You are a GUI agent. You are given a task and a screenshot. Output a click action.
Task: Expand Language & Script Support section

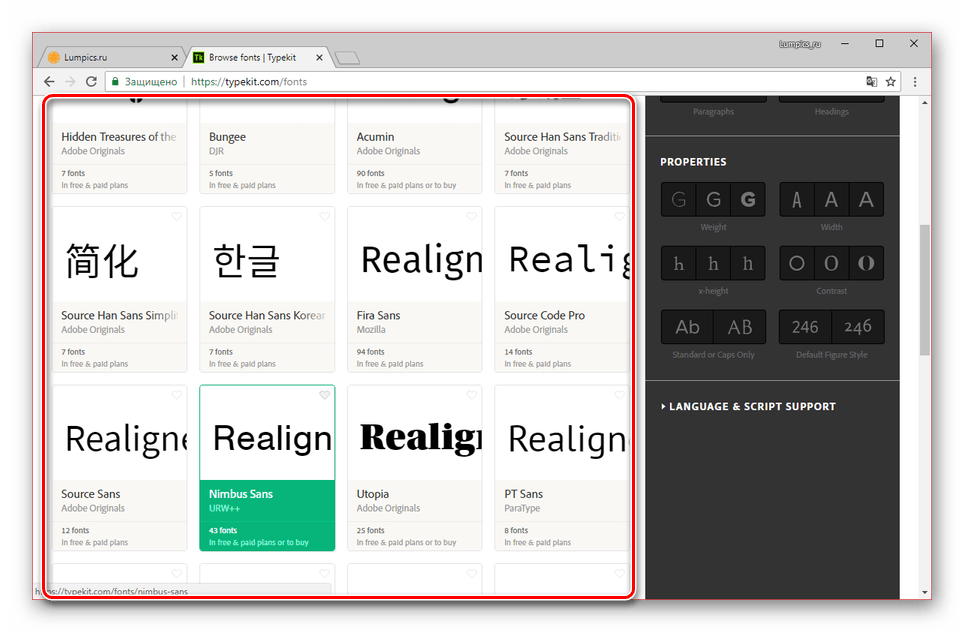(x=748, y=406)
